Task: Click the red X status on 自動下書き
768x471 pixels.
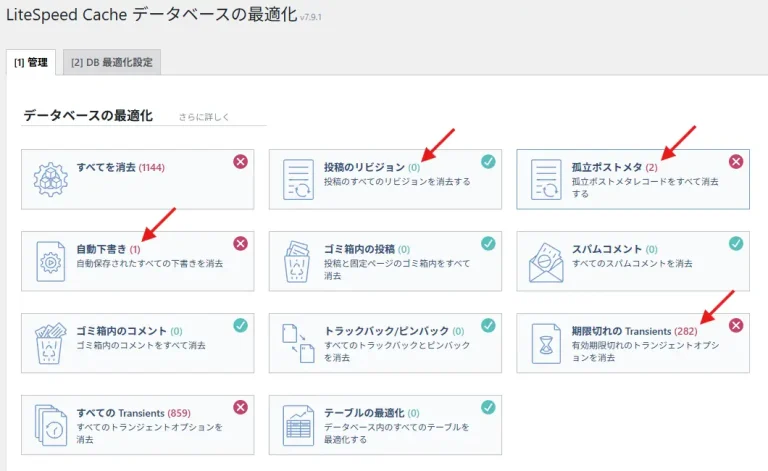Action: [240, 243]
